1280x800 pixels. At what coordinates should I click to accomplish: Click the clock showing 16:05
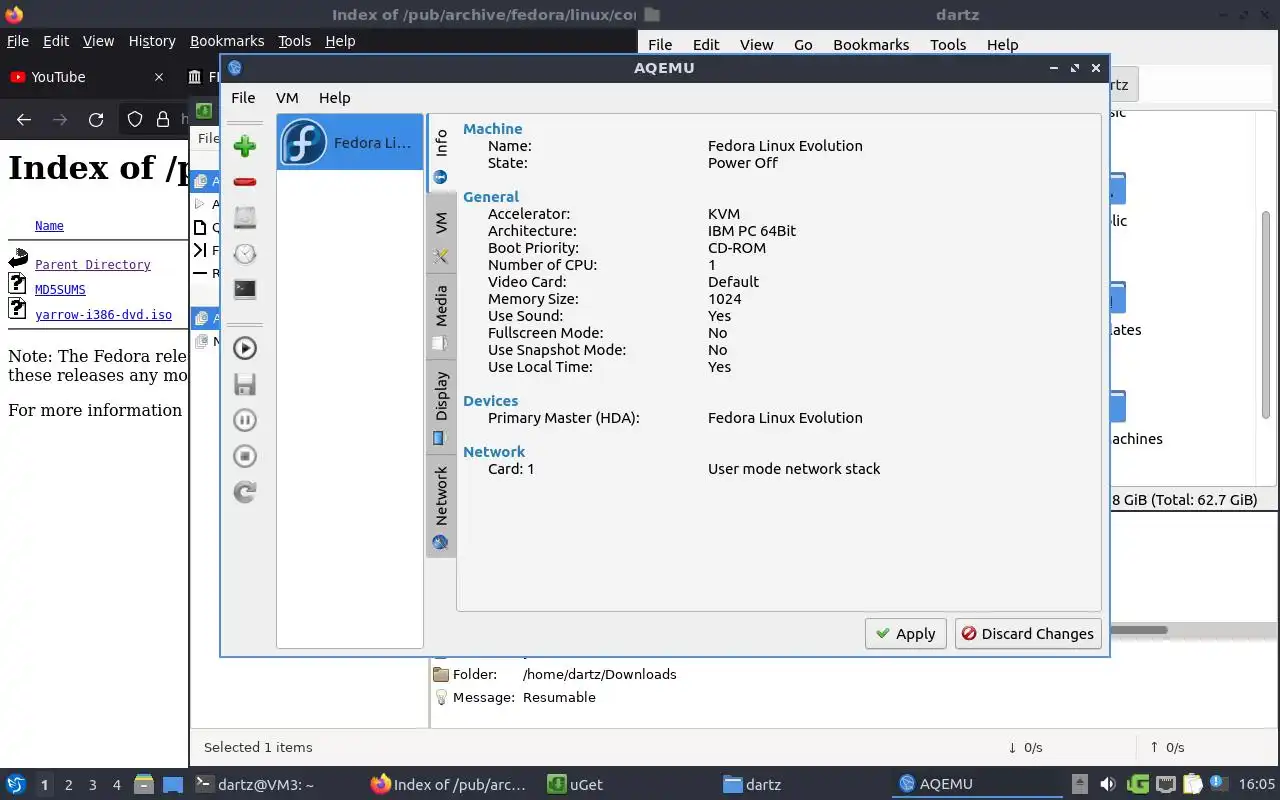[x=1257, y=784]
